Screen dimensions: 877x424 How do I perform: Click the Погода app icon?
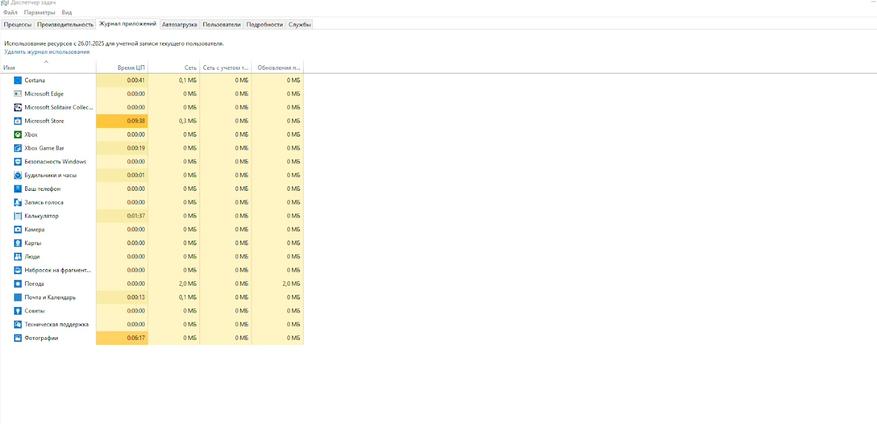coord(17,284)
